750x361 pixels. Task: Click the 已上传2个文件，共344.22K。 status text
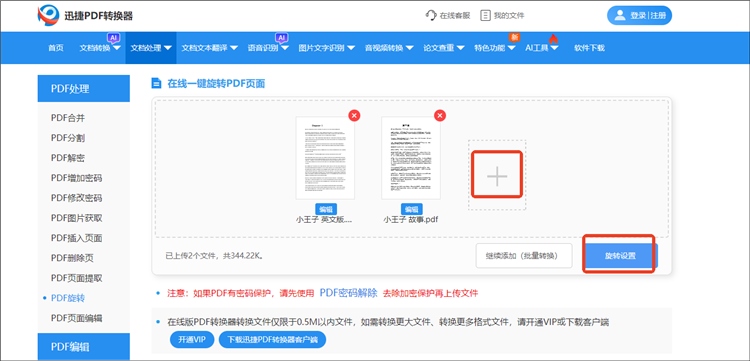tap(215, 256)
